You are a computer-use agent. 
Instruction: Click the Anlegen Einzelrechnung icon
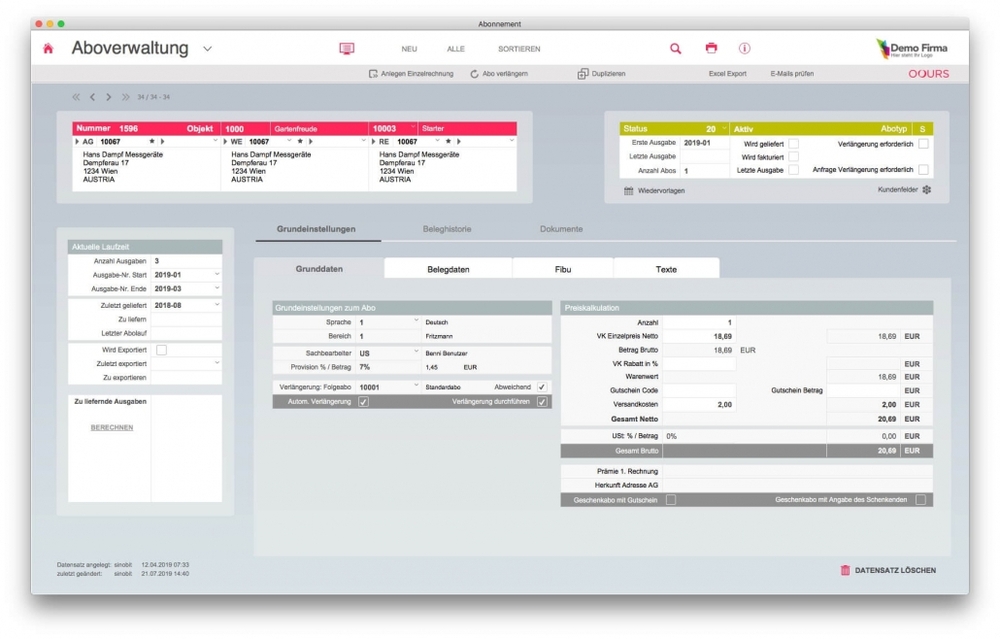click(373, 74)
